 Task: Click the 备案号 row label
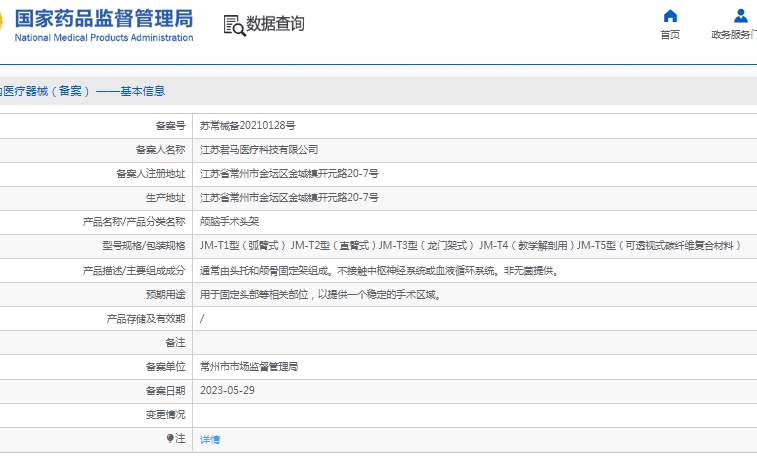coord(170,125)
